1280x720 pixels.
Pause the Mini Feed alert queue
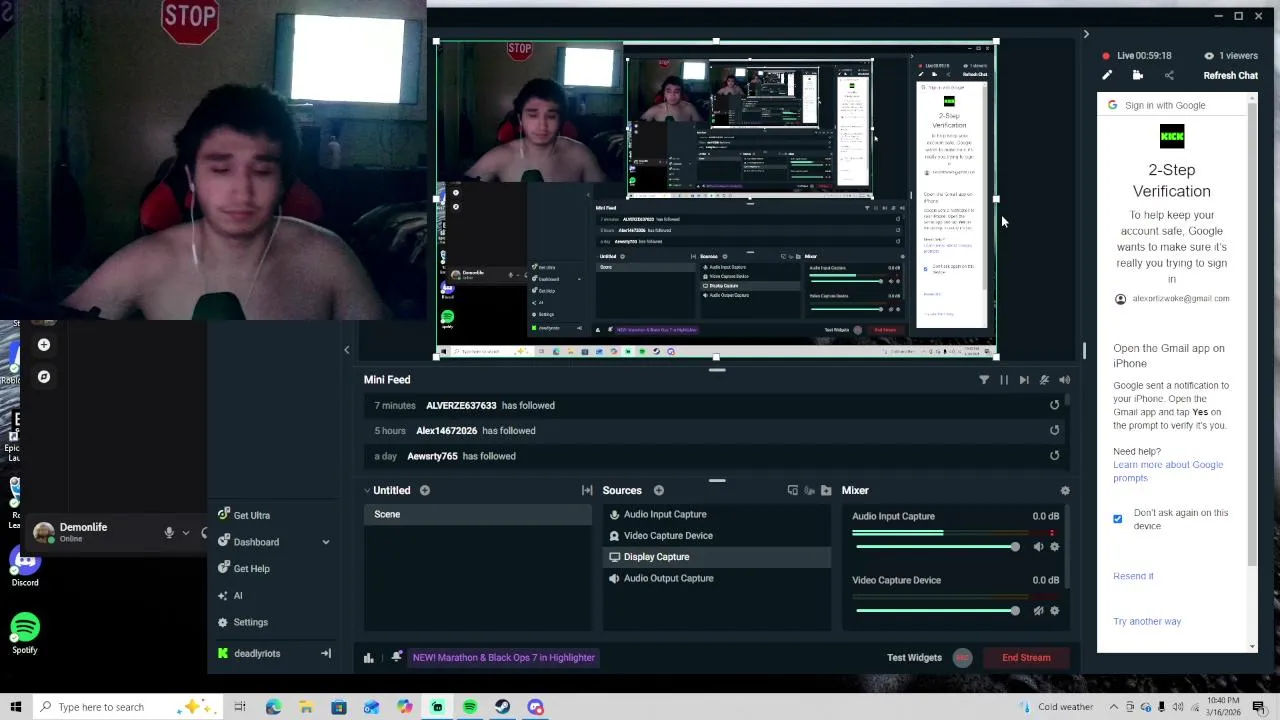point(1004,380)
